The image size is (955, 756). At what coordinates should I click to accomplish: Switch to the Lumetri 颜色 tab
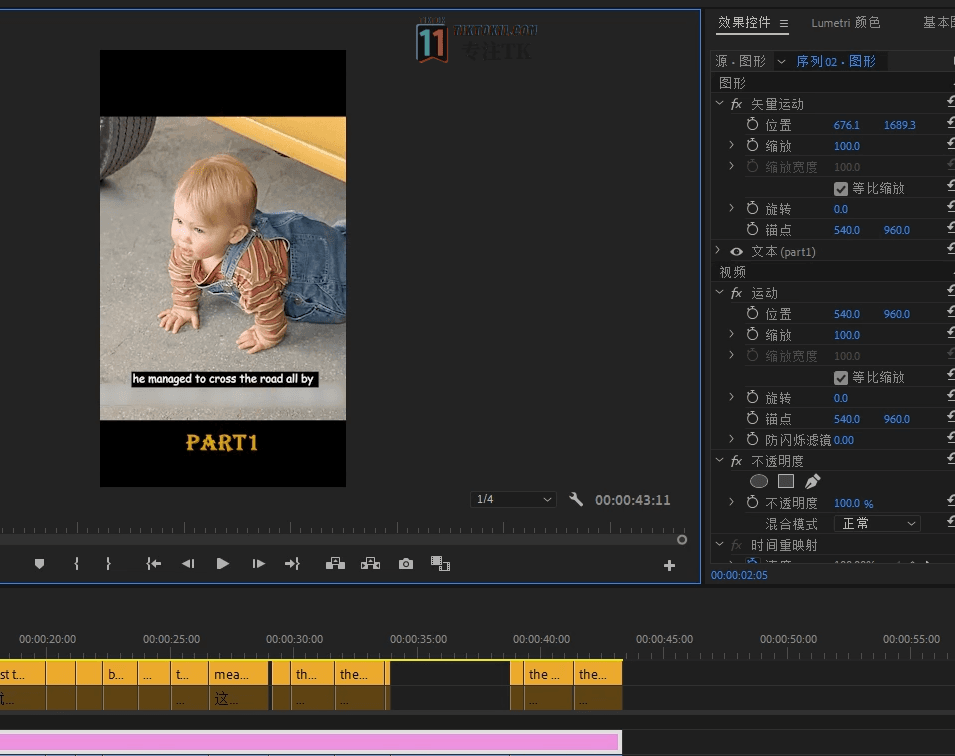(845, 23)
